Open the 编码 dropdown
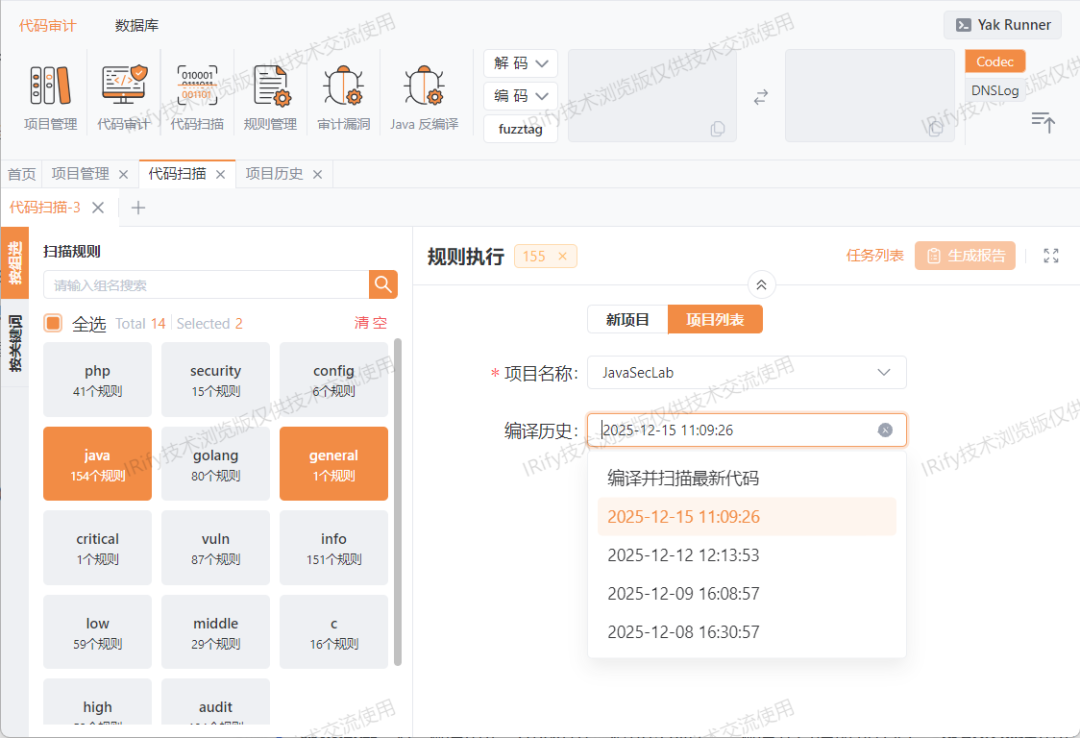The height and width of the screenshot is (738, 1080). pyautogui.click(x=520, y=96)
